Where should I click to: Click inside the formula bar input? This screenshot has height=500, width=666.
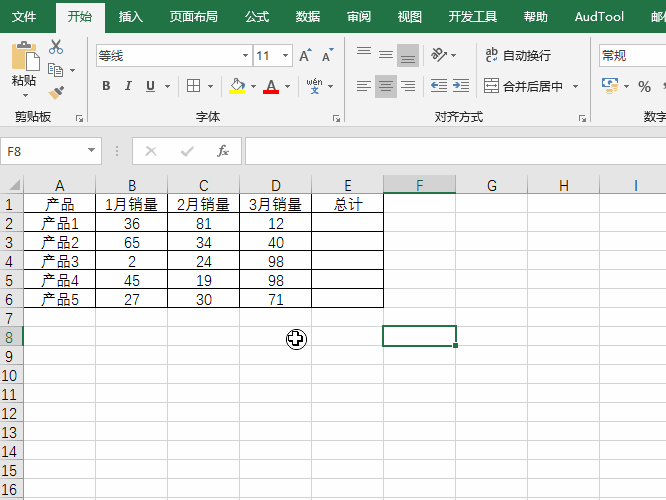(x=455, y=151)
